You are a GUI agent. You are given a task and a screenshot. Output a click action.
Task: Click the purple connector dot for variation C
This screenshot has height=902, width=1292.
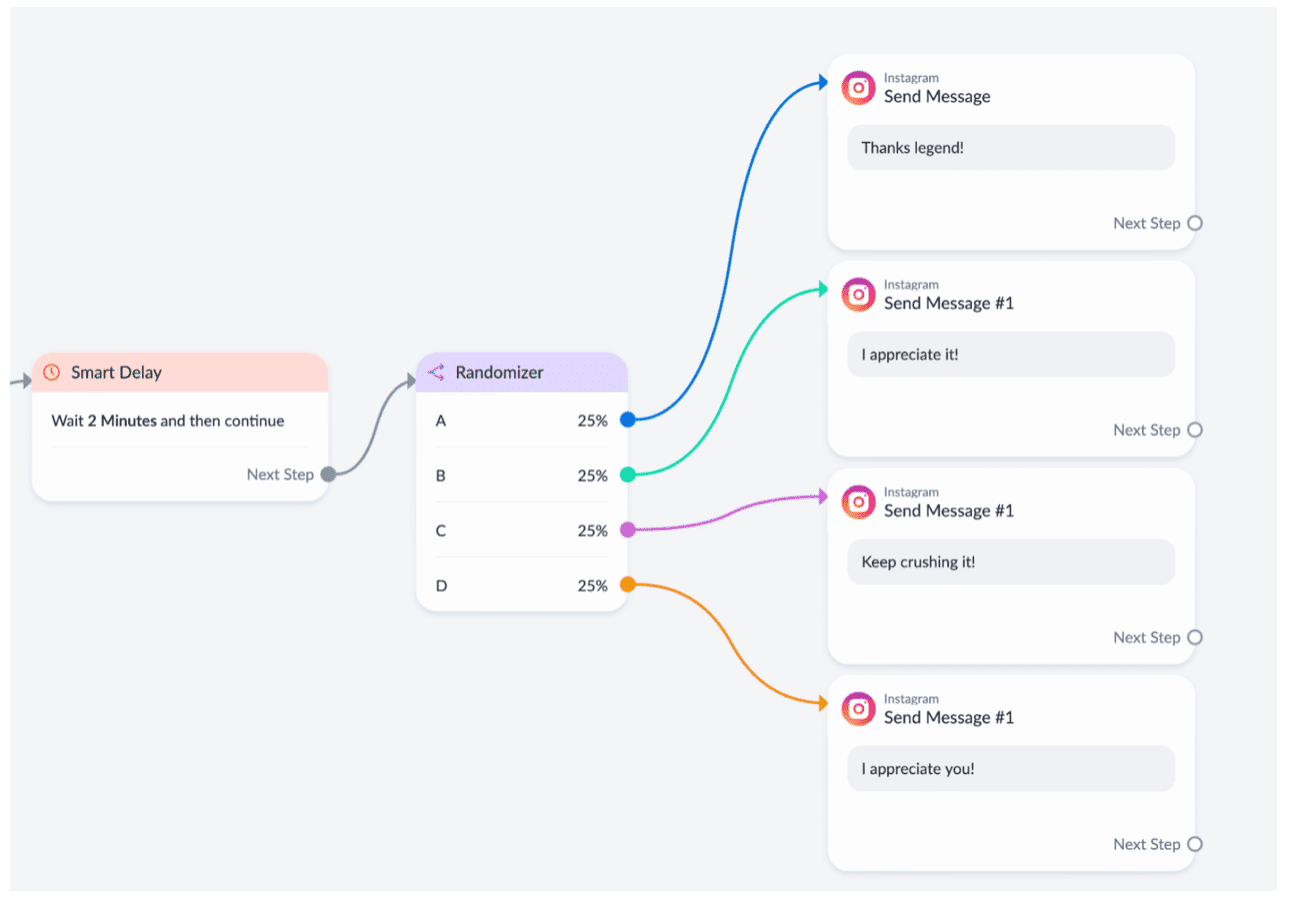627,530
